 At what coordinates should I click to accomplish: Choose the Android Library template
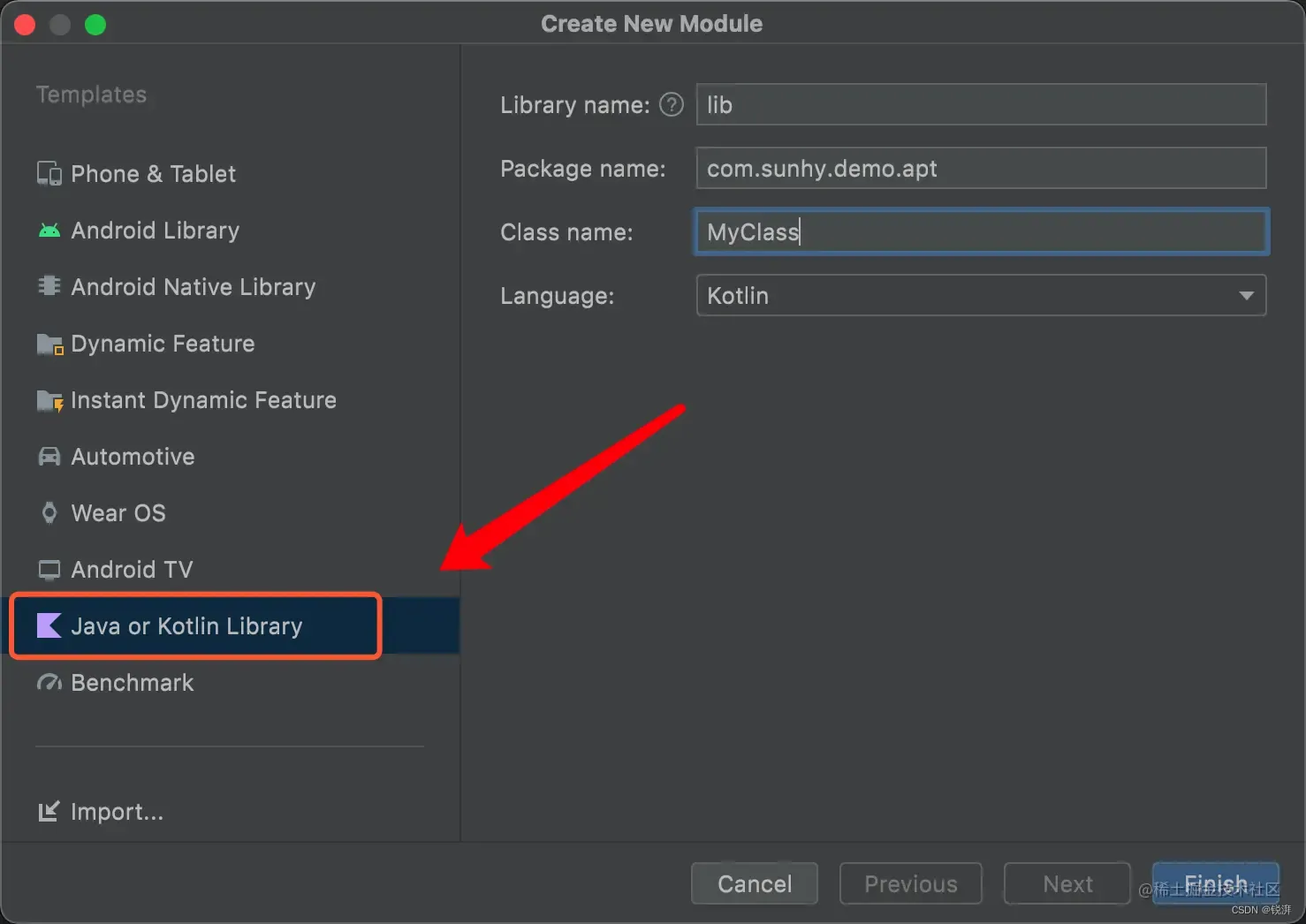pyautogui.click(x=231, y=231)
